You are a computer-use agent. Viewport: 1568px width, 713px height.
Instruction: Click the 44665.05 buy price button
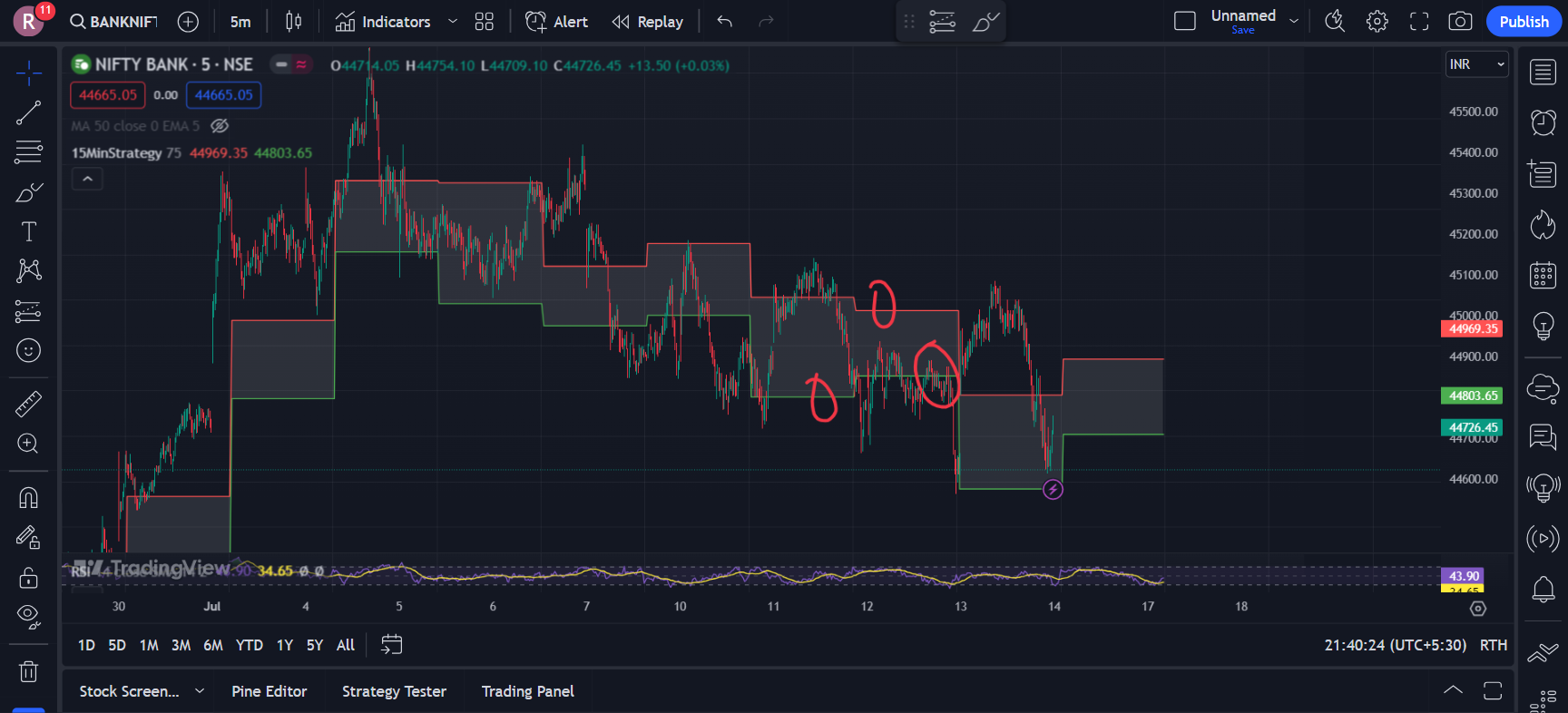224,94
